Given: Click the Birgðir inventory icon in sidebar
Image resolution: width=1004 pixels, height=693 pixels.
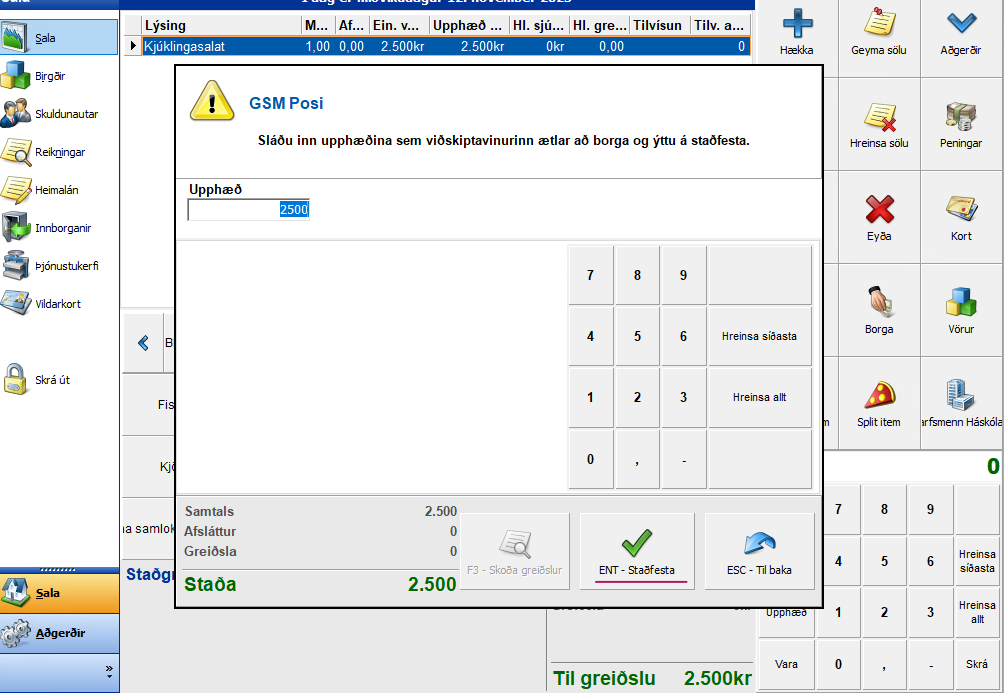Looking at the screenshot, I should pyautogui.click(x=17, y=76).
